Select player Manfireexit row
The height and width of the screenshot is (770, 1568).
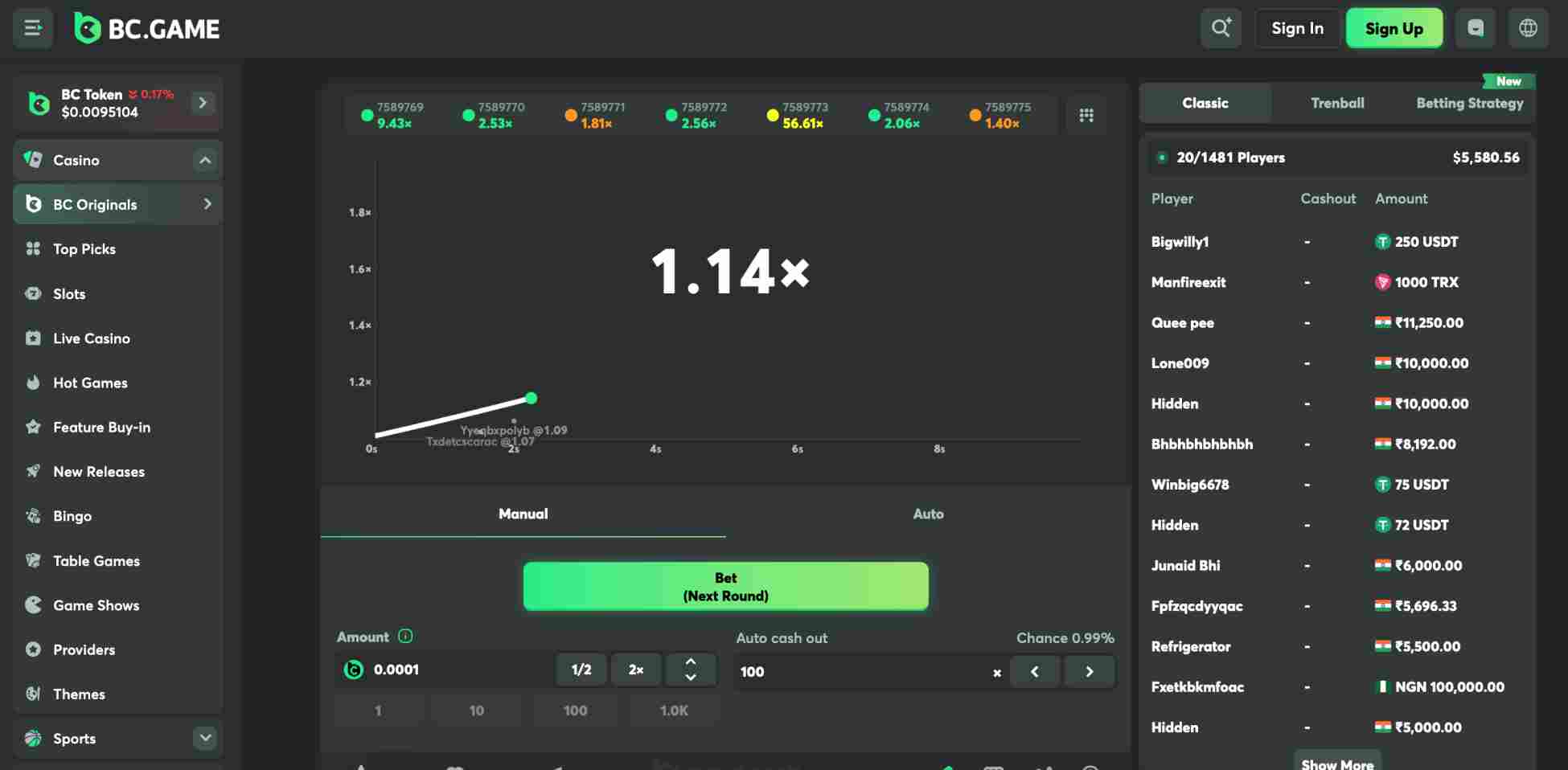pos(1336,282)
